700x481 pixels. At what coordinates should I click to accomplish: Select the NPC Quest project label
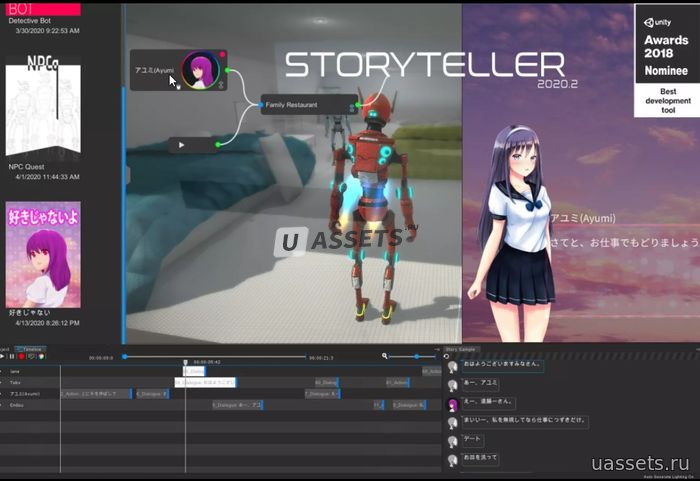pos(26,167)
